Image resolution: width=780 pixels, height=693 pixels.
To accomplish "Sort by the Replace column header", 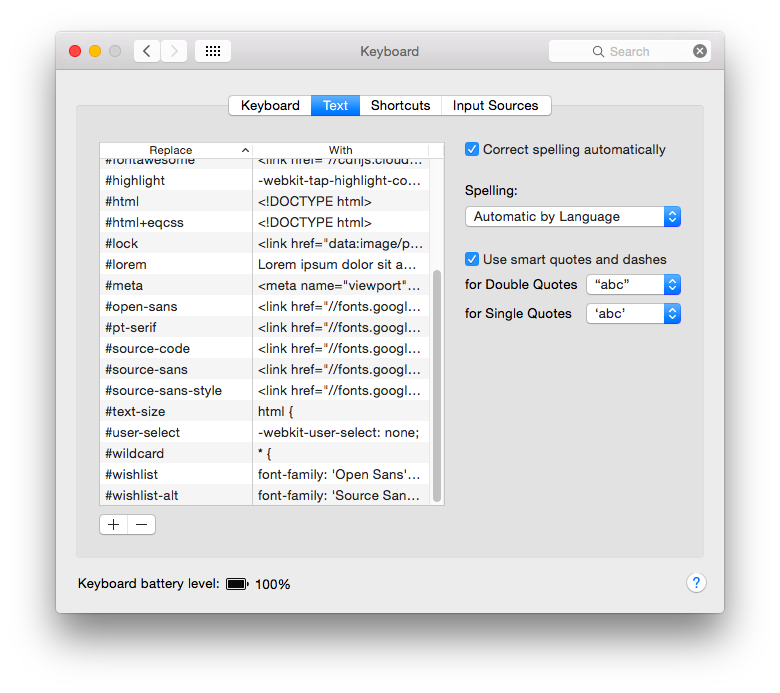I will pos(176,150).
